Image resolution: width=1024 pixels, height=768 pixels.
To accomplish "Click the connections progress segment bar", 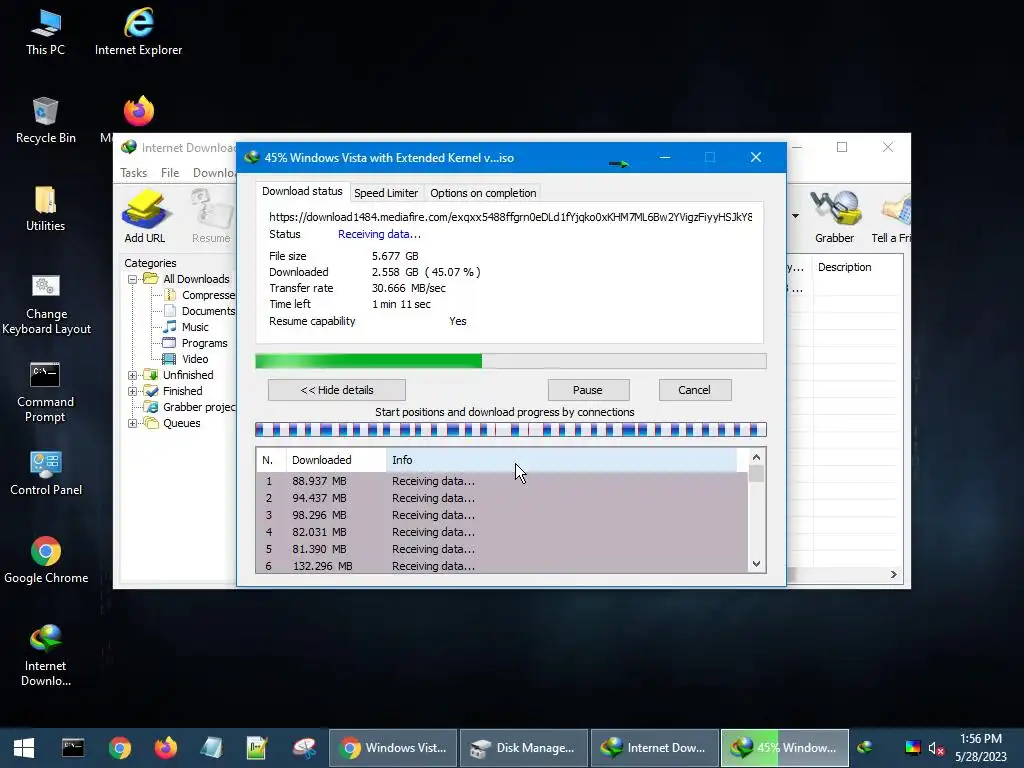I will point(511,429).
